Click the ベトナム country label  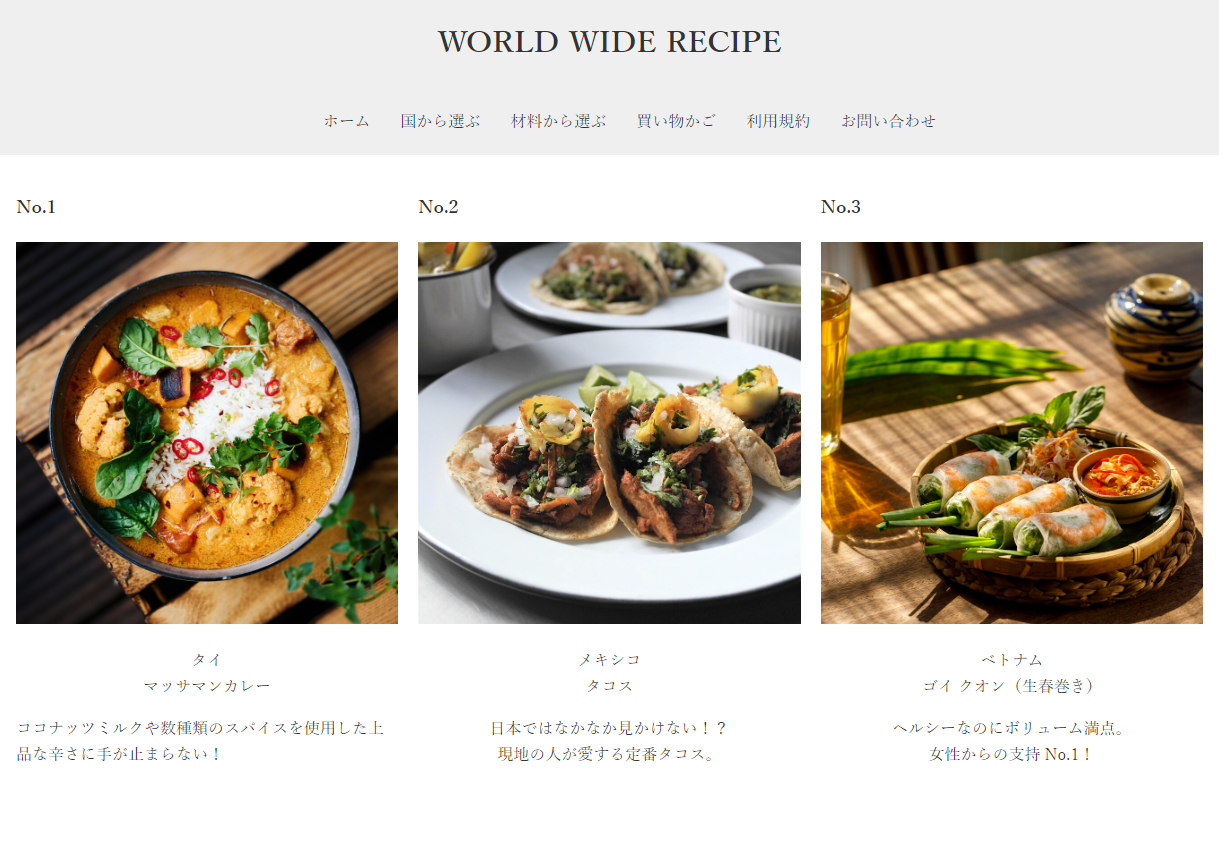1012,660
